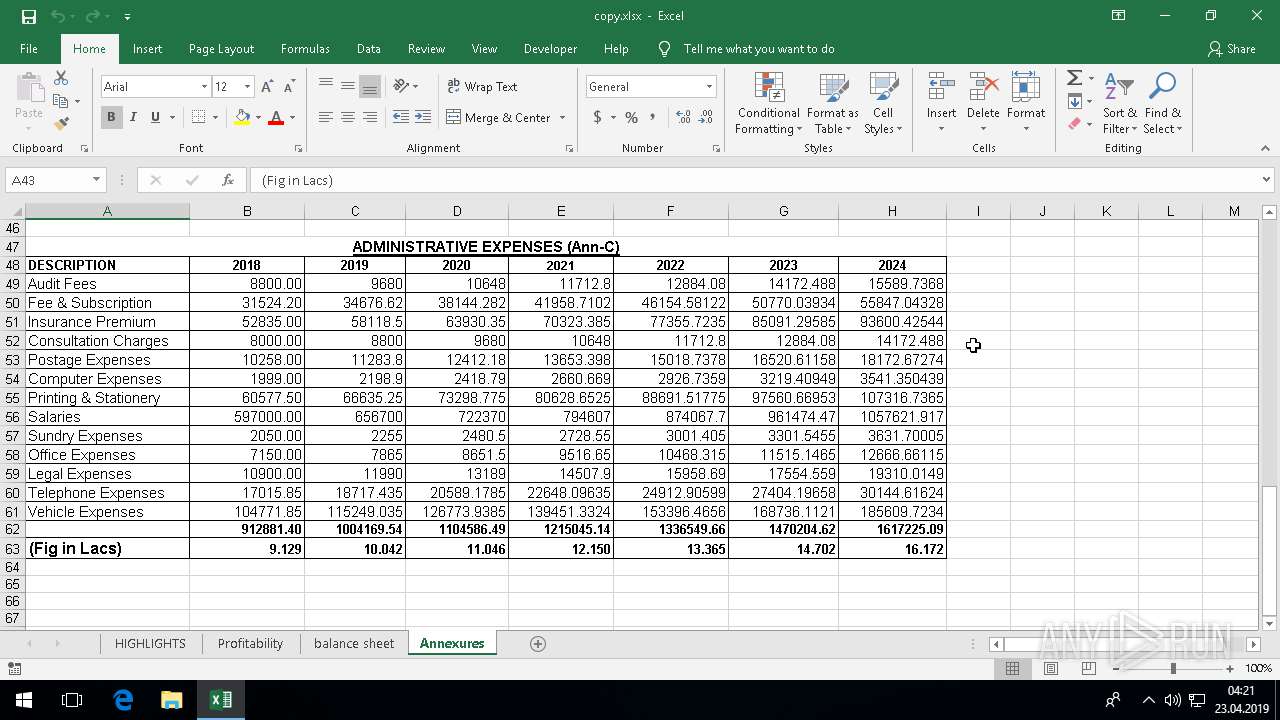Click the Cut scissors icon

[61, 78]
